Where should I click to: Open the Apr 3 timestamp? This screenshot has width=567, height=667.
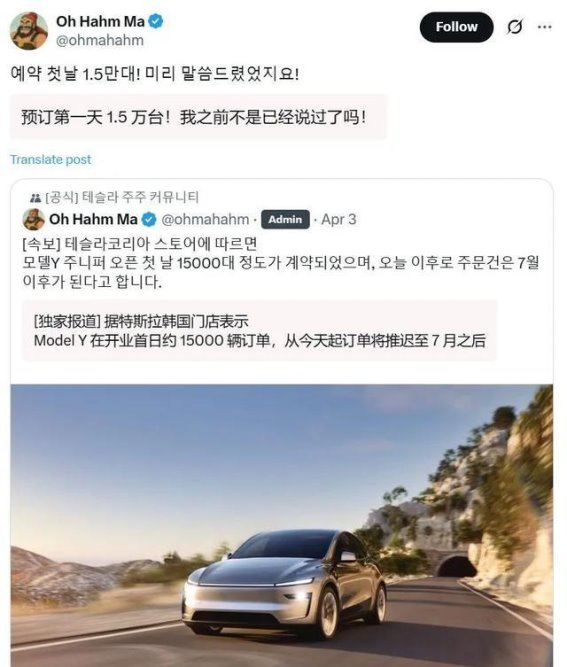339,219
